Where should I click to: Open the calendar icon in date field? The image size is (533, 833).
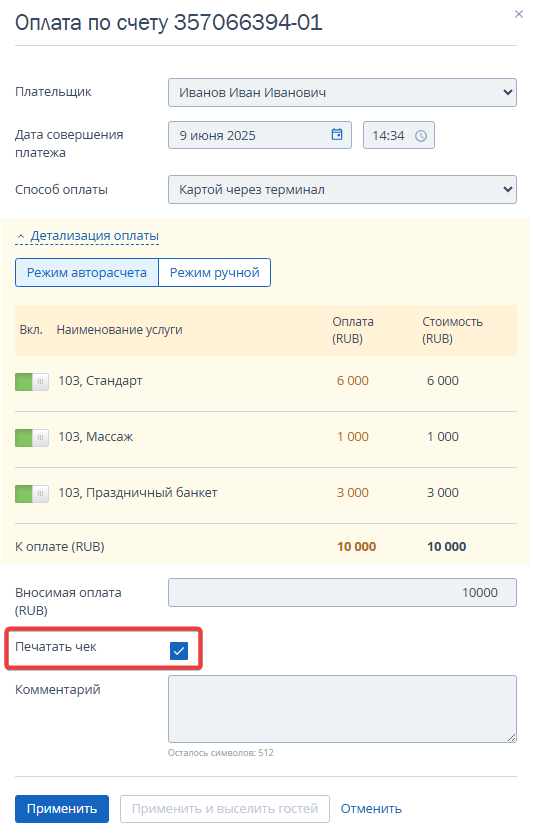[x=337, y=134]
